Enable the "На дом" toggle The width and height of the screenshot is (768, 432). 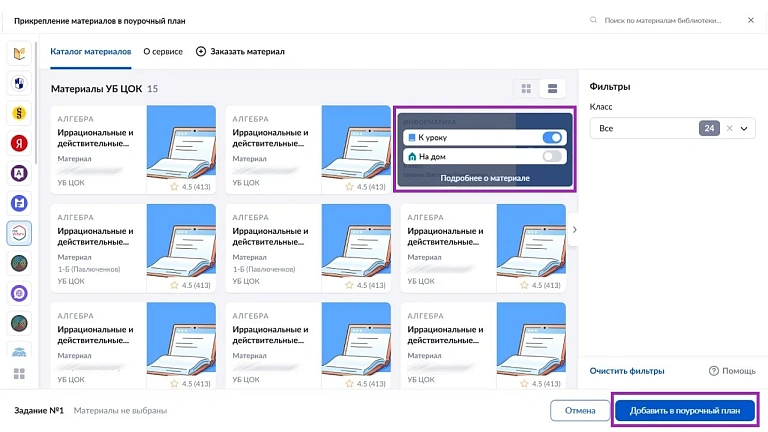(552, 157)
